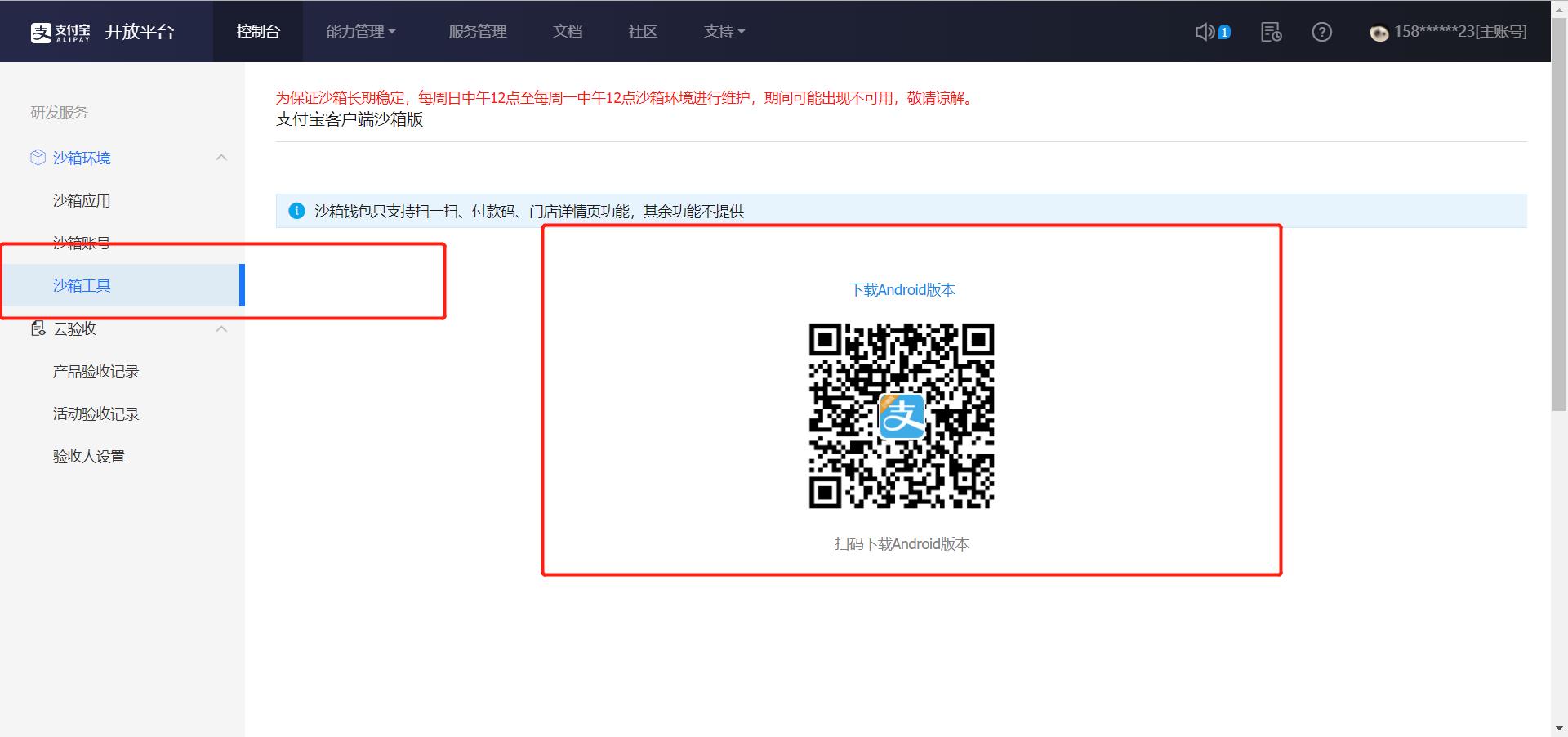This screenshot has height=737, width=1568.
Task: Open the notification speaker icon
Action: point(1205,32)
